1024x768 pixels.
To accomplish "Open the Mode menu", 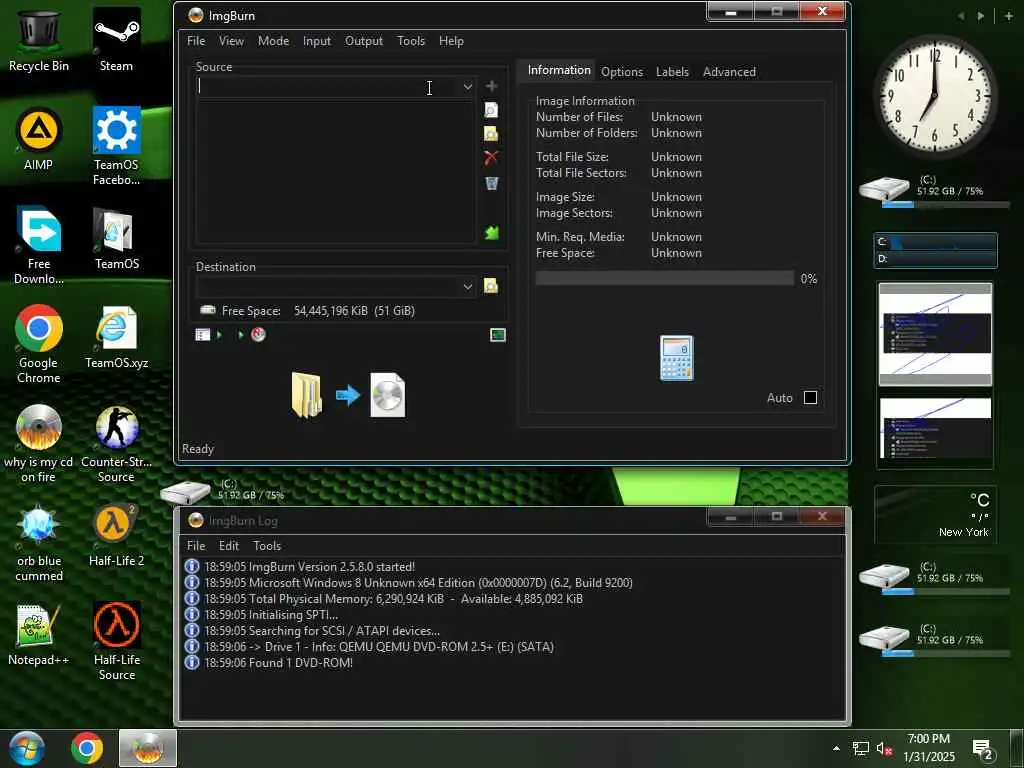I will (x=273, y=40).
